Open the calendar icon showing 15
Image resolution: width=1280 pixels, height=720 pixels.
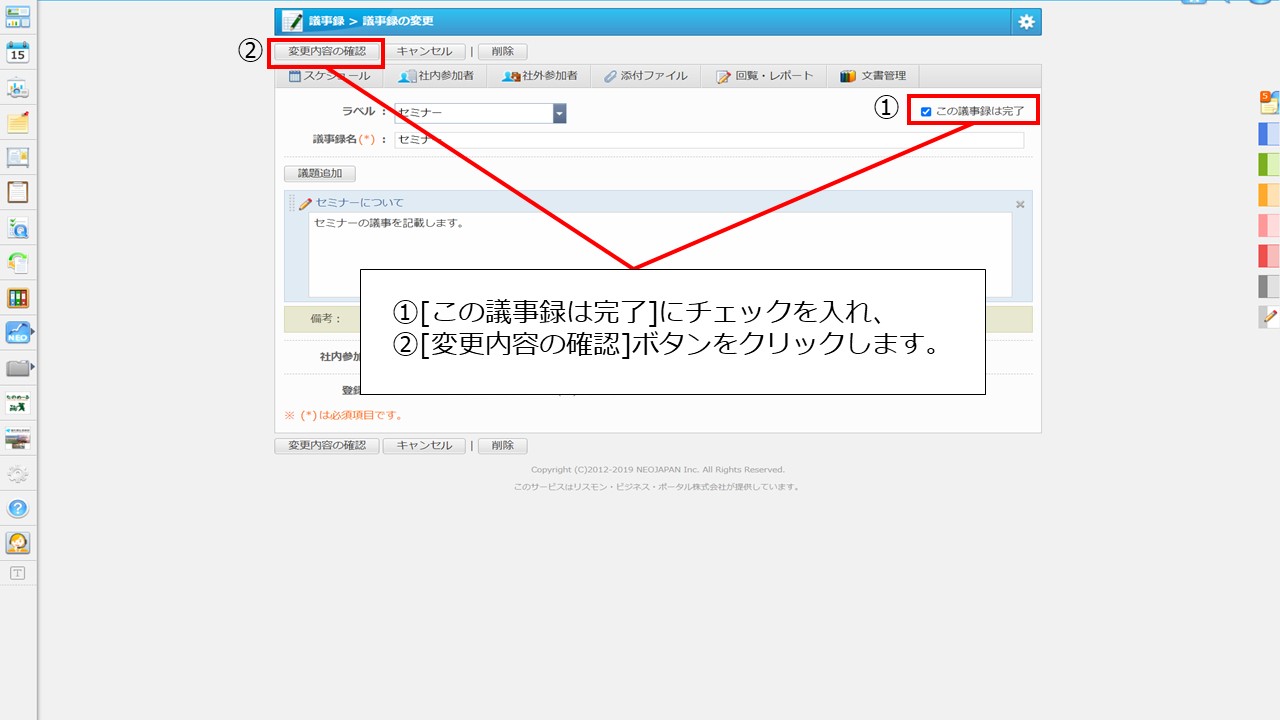18,52
